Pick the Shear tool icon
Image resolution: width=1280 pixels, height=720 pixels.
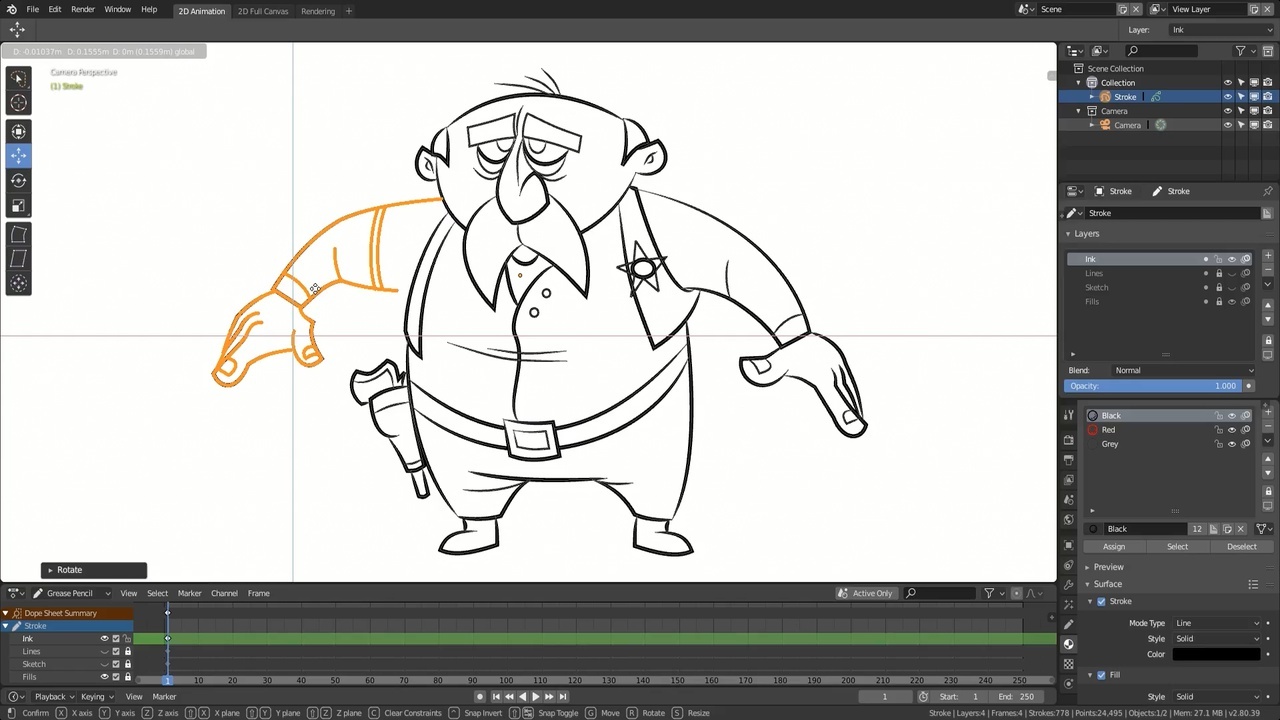(18, 259)
